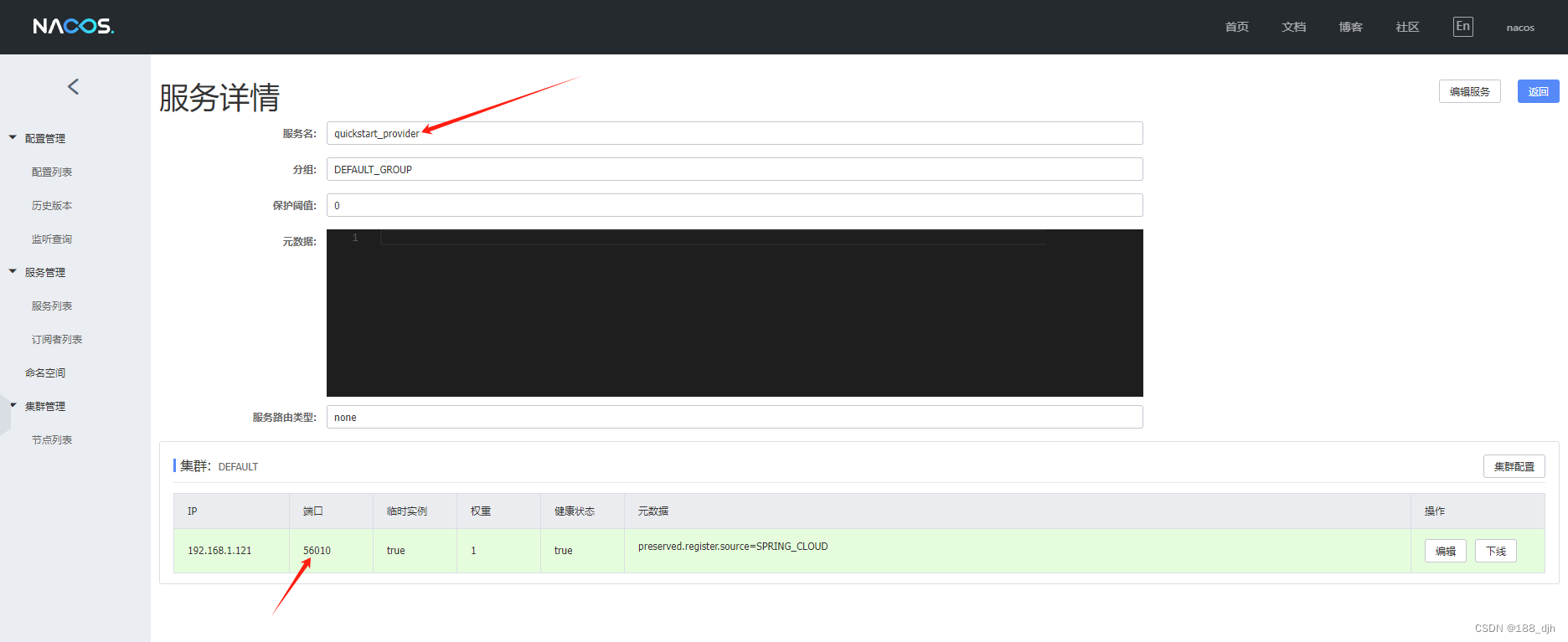Image resolution: width=1568 pixels, height=642 pixels.
Task: Switch language with the En icon
Action: [1462, 27]
